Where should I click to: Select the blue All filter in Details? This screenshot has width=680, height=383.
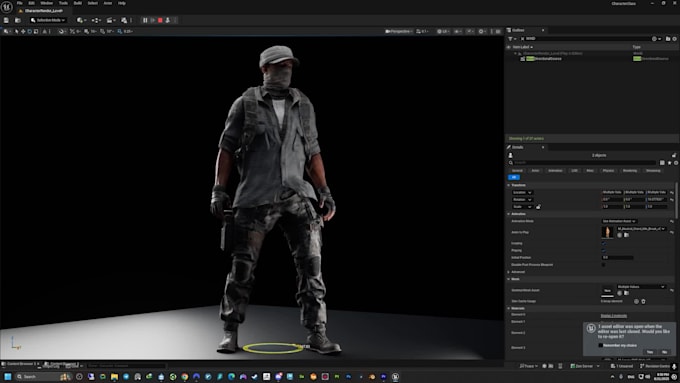pos(514,177)
